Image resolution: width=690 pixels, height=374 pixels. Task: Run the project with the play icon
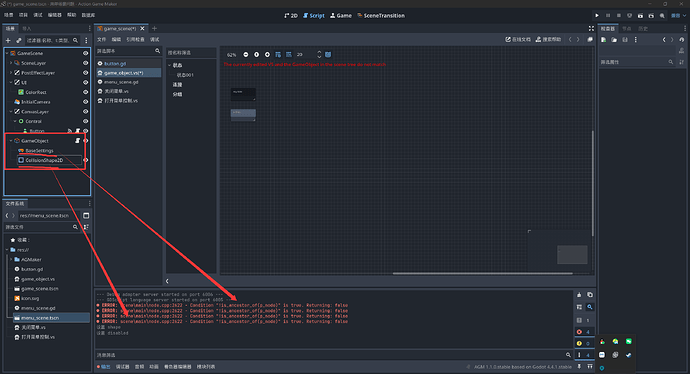(x=597, y=15)
